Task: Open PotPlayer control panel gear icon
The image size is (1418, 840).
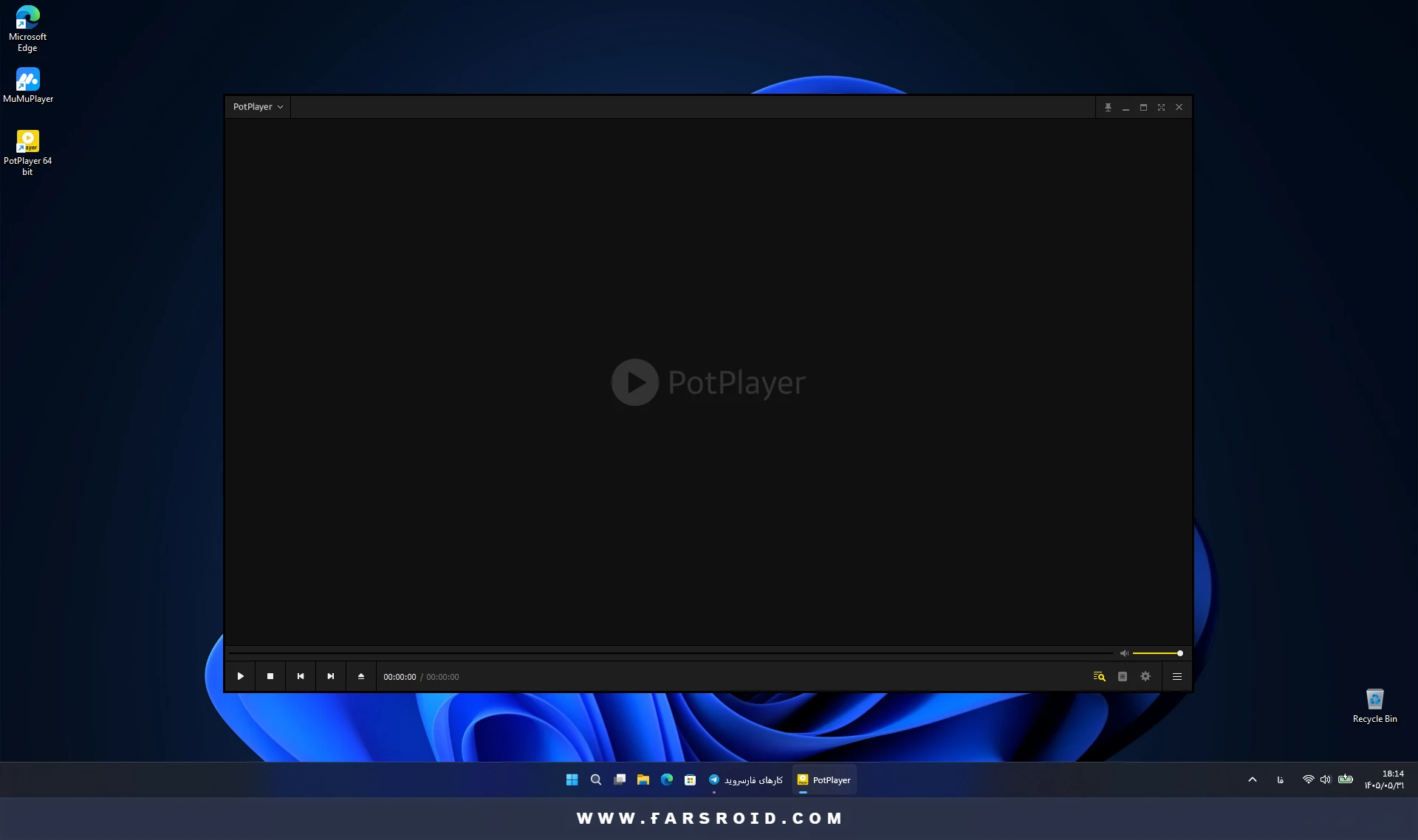Action: [x=1145, y=676]
